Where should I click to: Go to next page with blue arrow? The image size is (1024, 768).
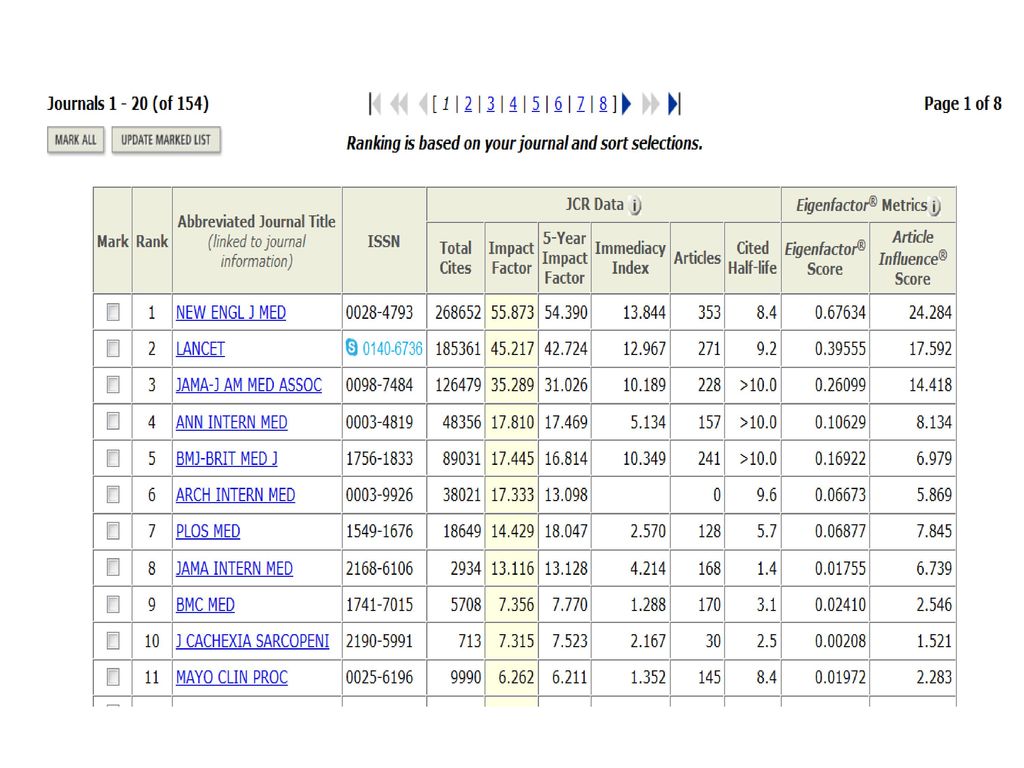pyautogui.click(x=626, y=104)
